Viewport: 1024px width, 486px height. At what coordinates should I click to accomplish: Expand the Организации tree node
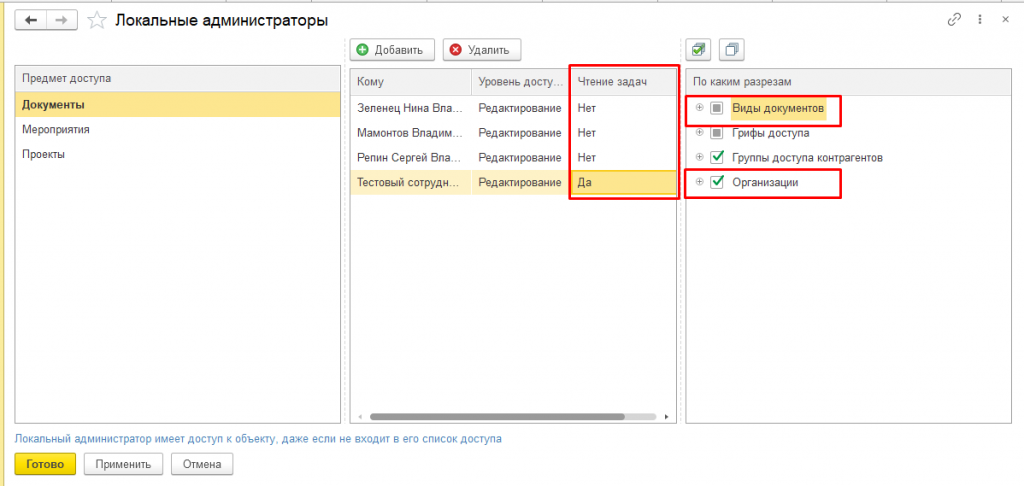(700, 182)
